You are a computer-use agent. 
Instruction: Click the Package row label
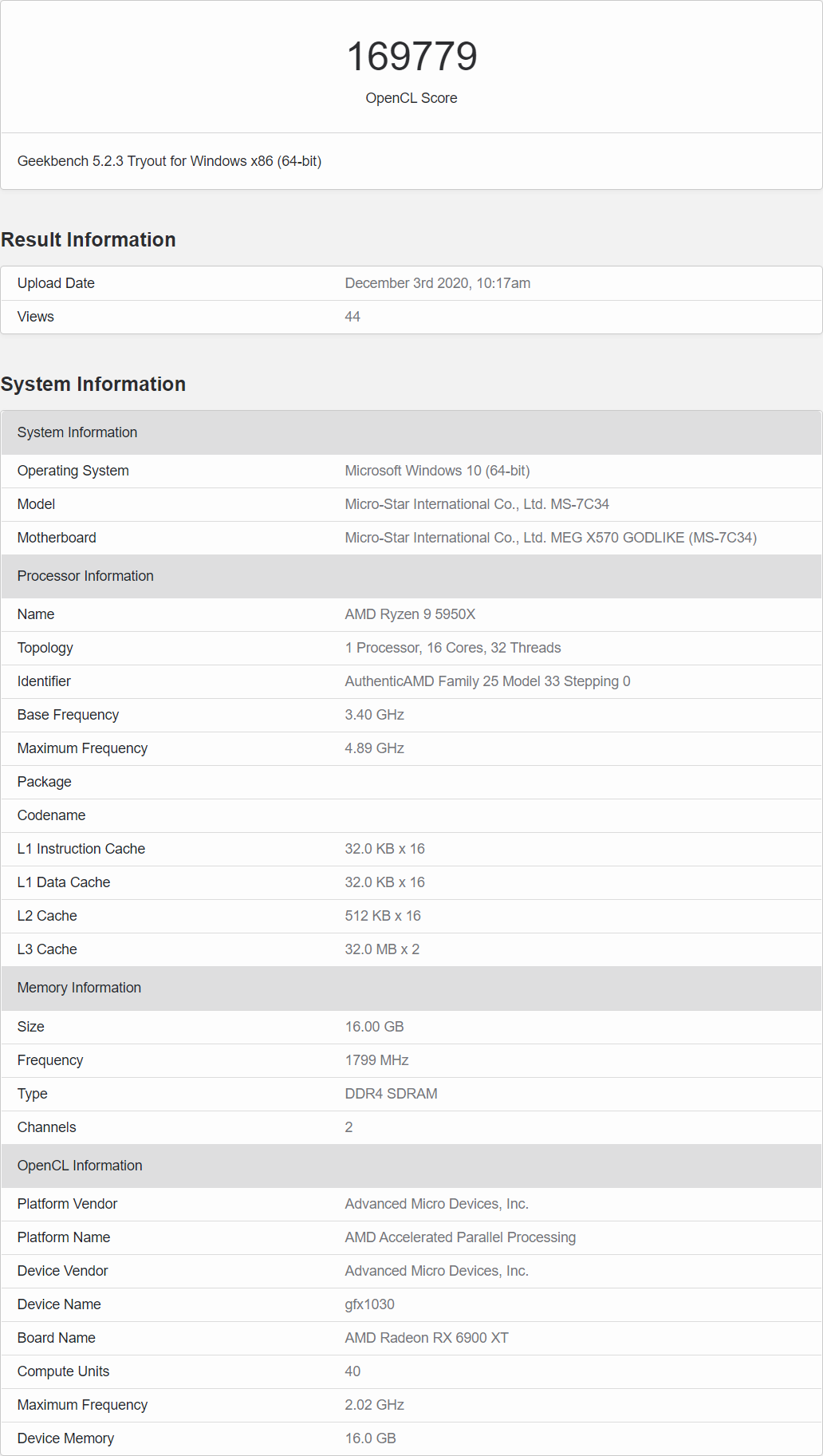coord(45,782)
